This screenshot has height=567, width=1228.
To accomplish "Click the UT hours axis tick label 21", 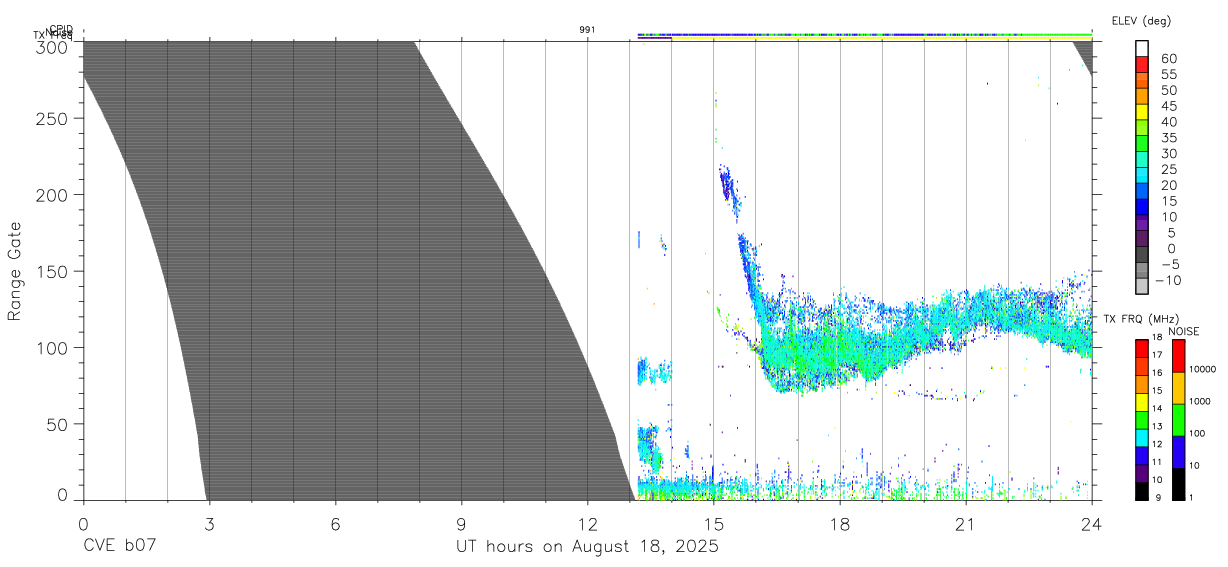I will pyautogui.click(x=965, y=523).
